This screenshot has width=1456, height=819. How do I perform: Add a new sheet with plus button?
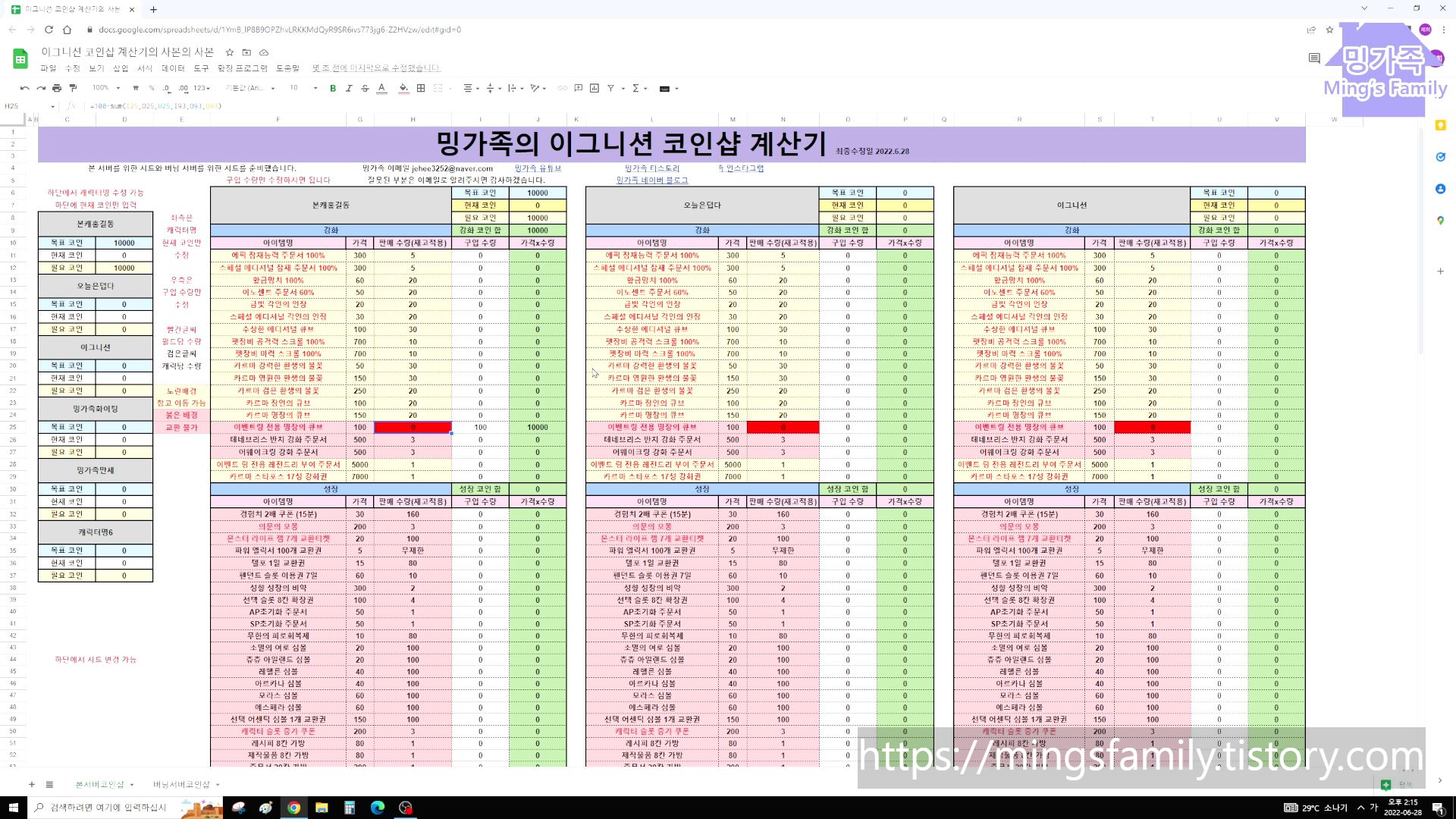pos(31,784)
